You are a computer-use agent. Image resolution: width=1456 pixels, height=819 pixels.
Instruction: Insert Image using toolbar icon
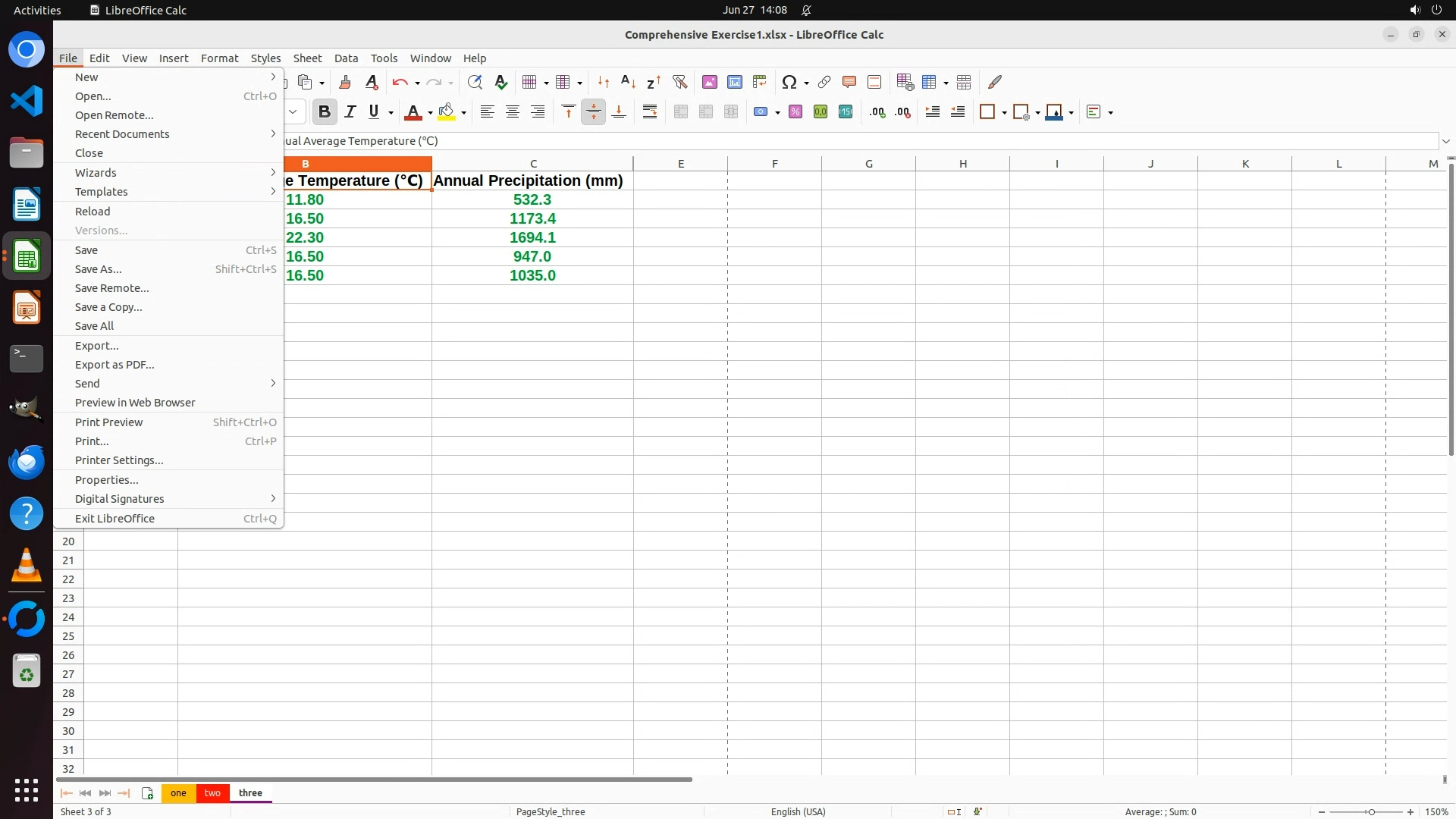click(710, 82)
